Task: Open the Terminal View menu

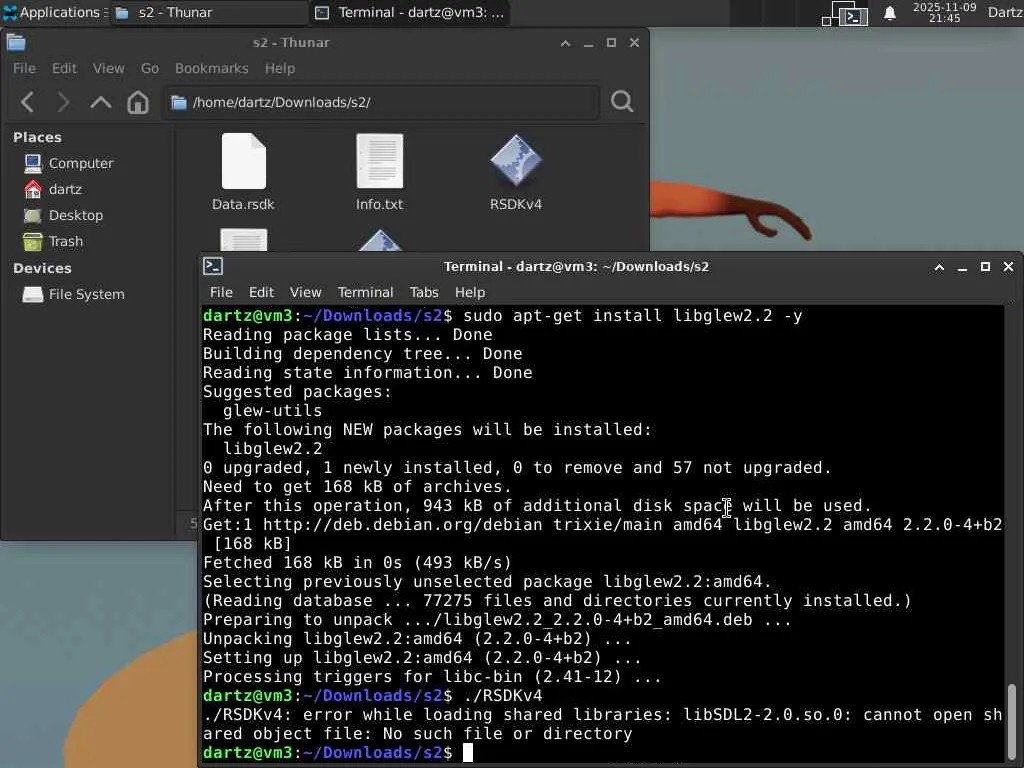Action: [305, 293]
